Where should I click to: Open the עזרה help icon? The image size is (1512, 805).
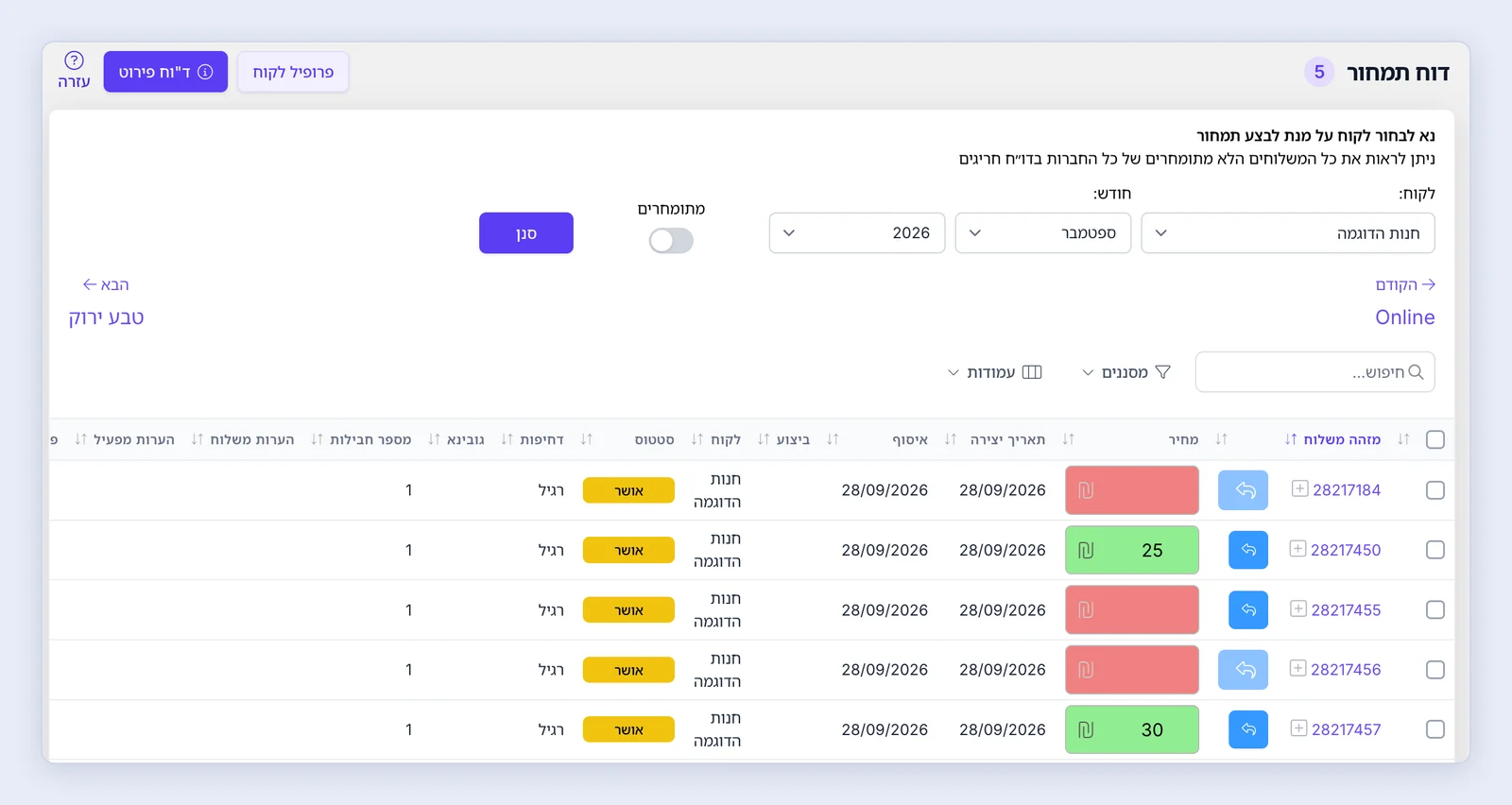[74, 71]
